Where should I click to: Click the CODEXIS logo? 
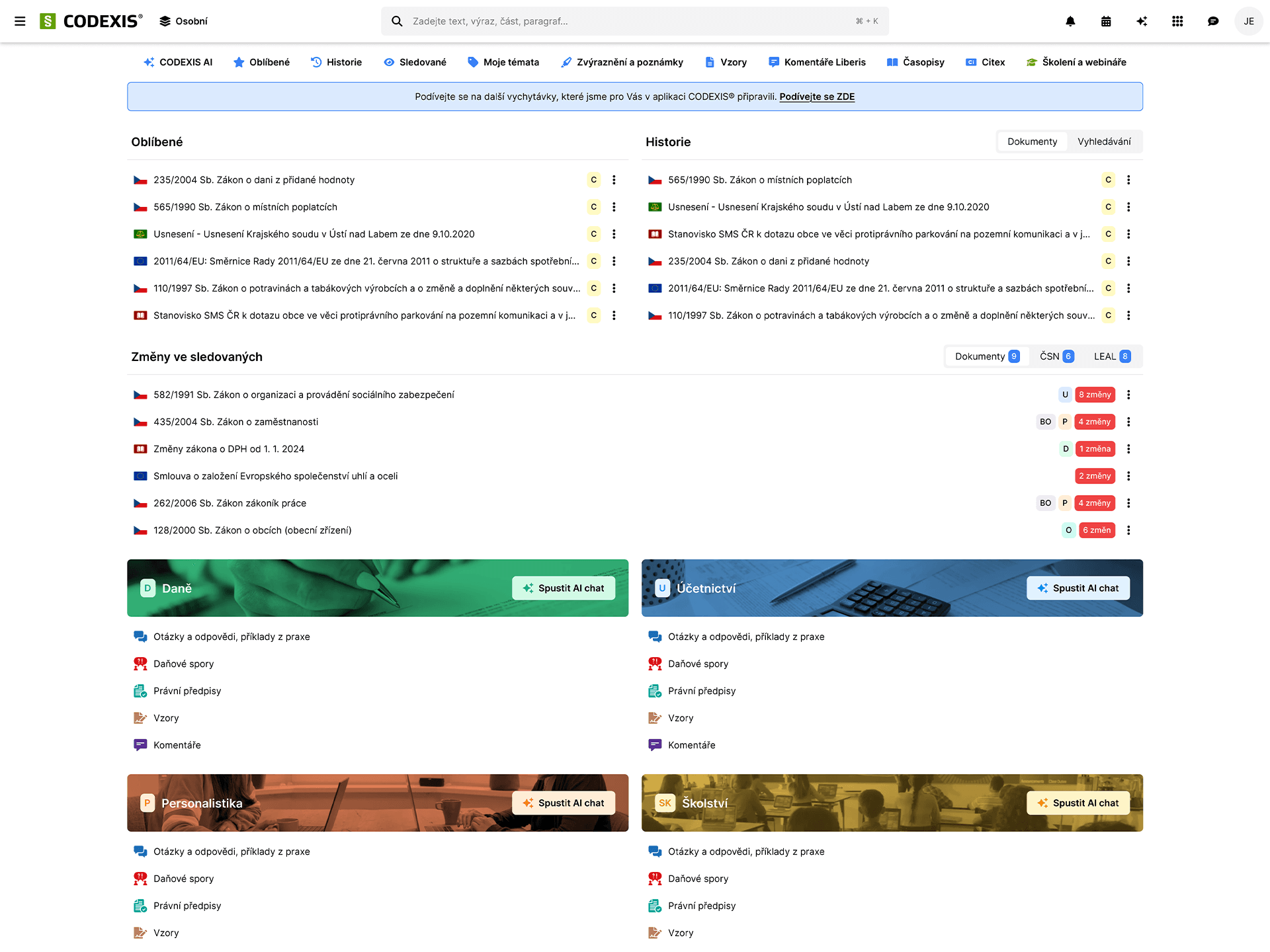tap(91, 21)
